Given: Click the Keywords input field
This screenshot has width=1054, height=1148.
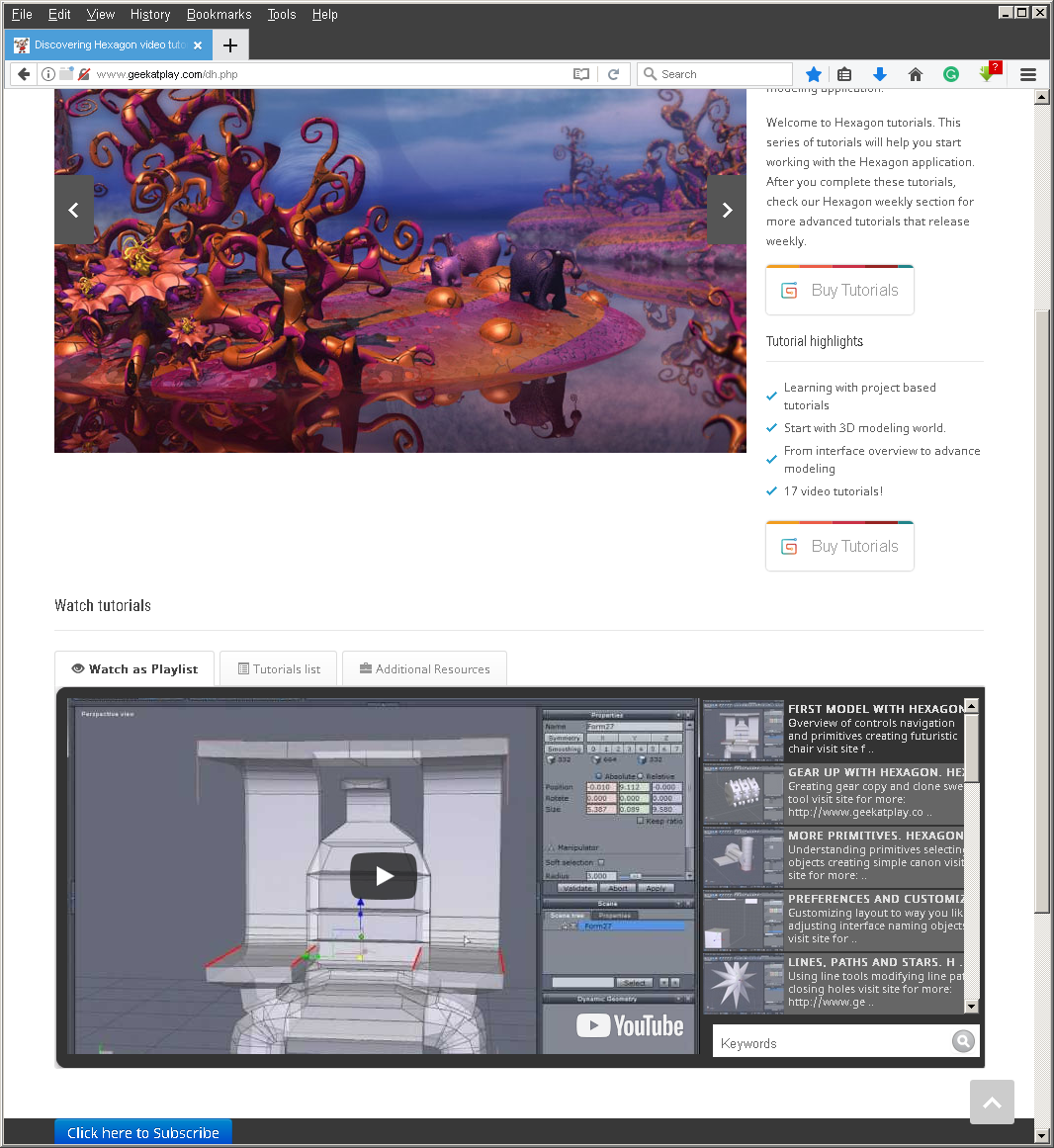Looking at the screenshot, I should (x=833, y=1042).
